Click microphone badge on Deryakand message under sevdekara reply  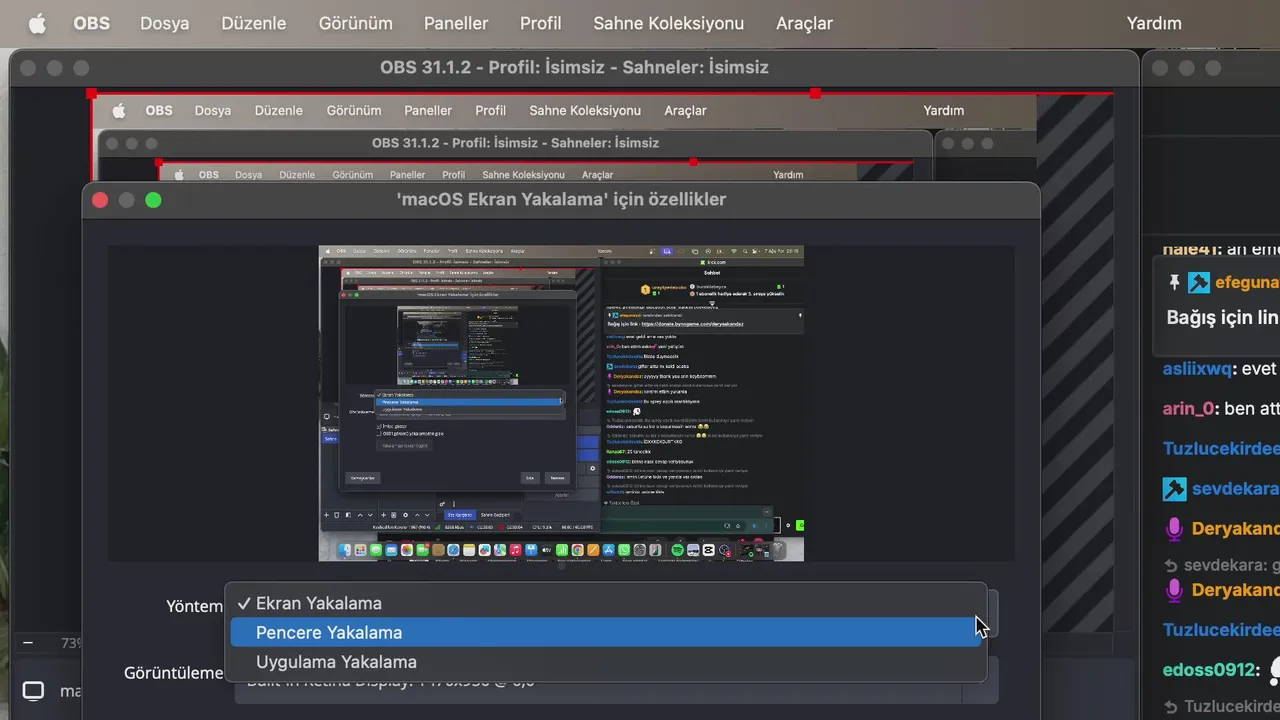click(x=1174, y=590)
